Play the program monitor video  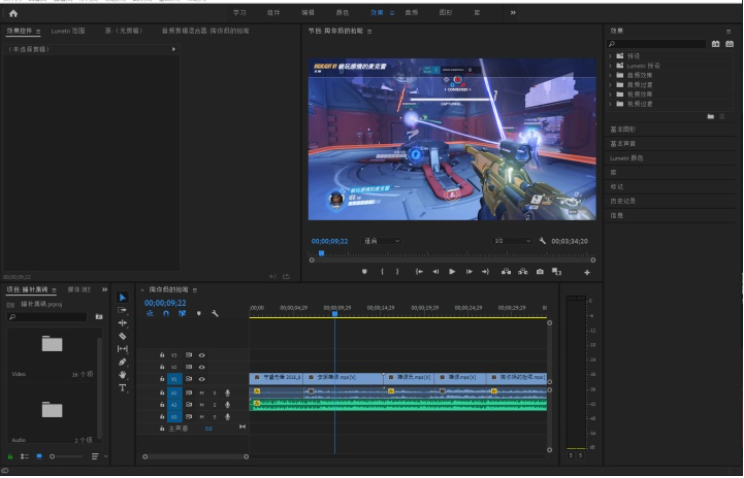coord(452,272)
